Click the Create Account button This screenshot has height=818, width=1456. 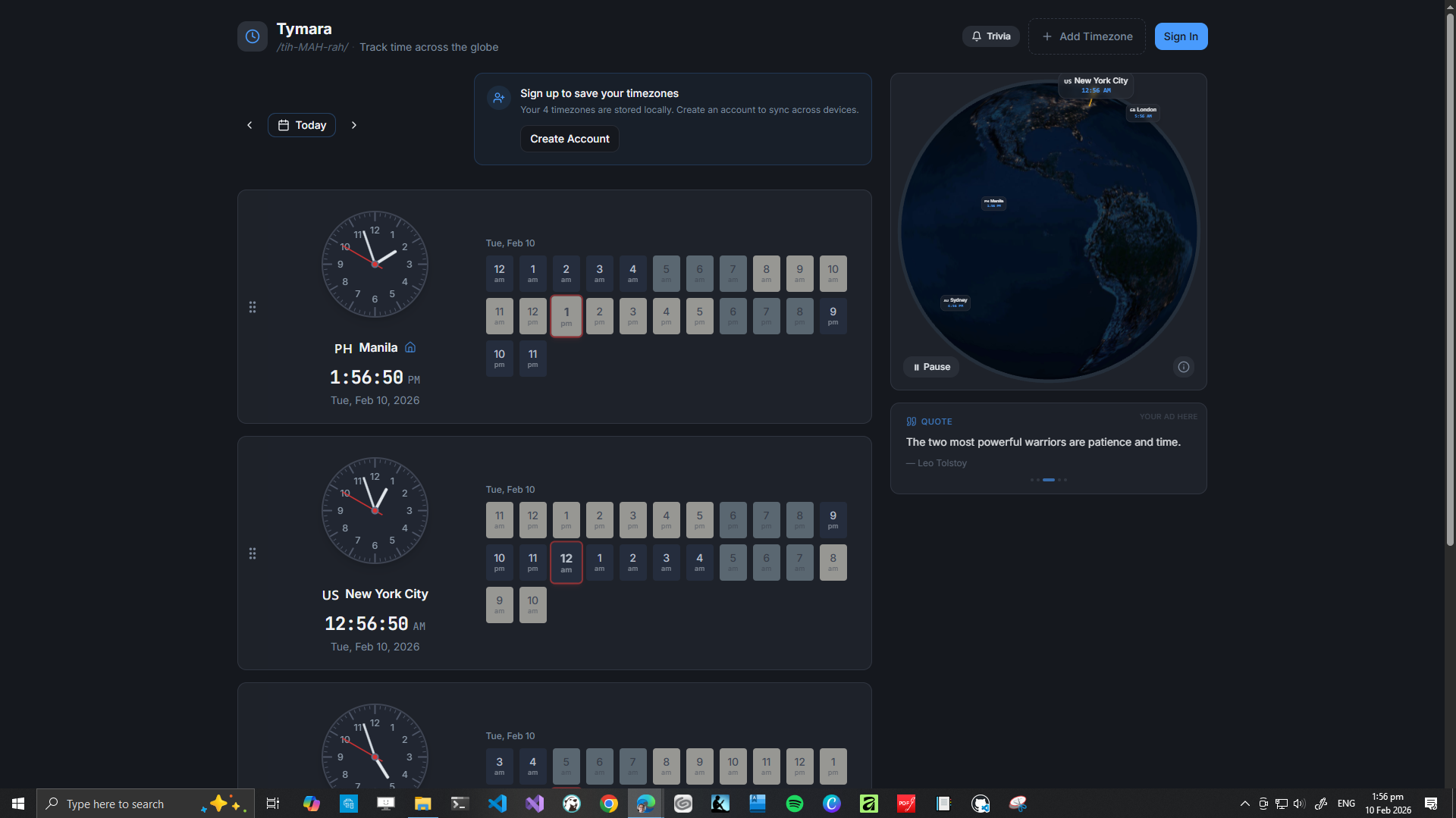click(x=570, y=139)
